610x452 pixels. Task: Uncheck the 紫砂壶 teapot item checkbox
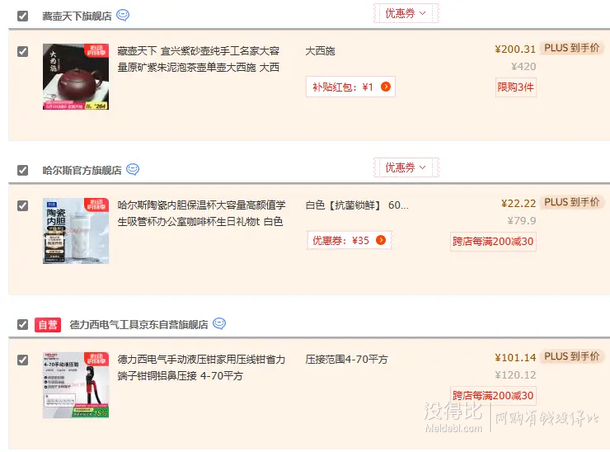click(23, 51)
